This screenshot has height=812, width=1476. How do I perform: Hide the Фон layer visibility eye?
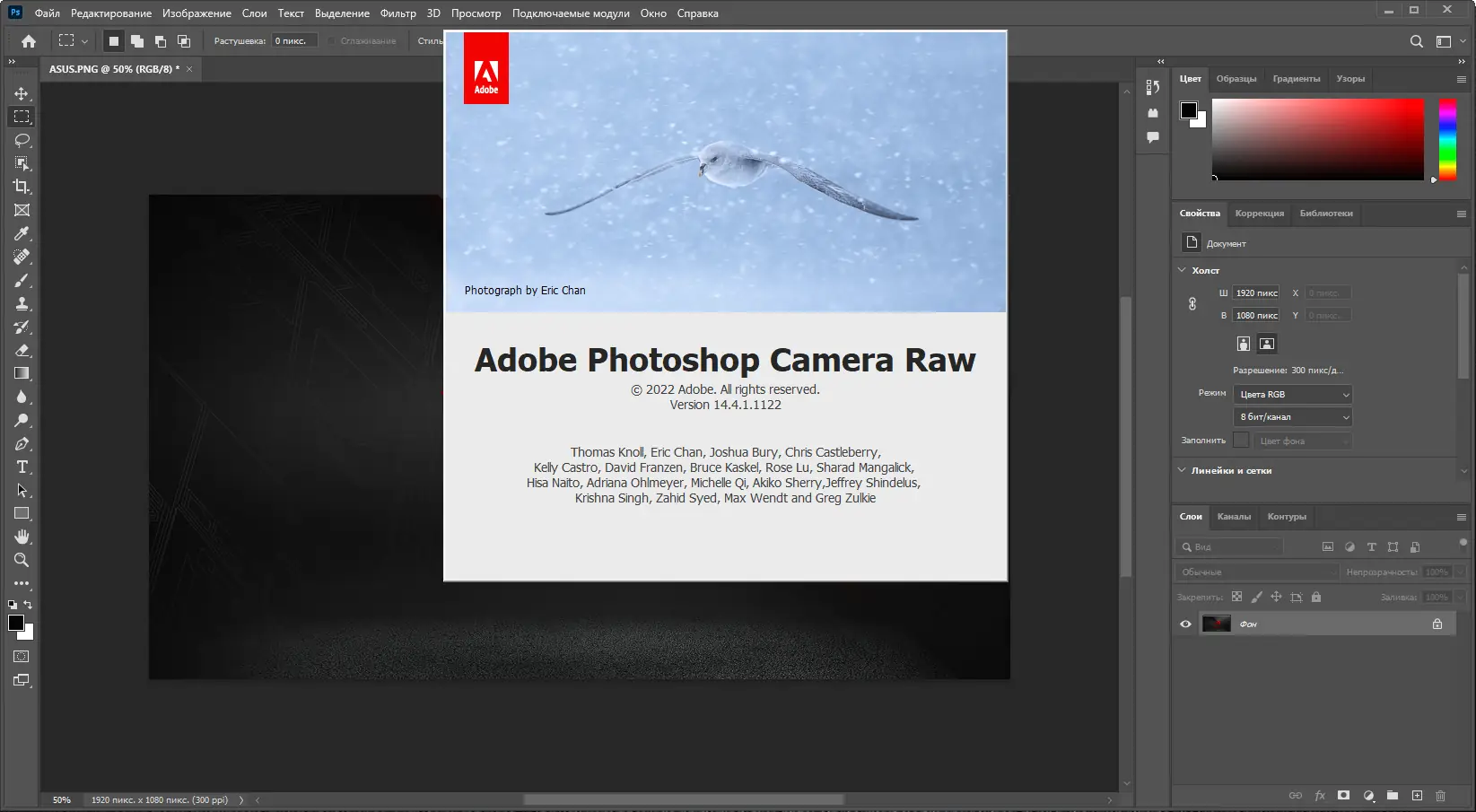click(1185, 624)
